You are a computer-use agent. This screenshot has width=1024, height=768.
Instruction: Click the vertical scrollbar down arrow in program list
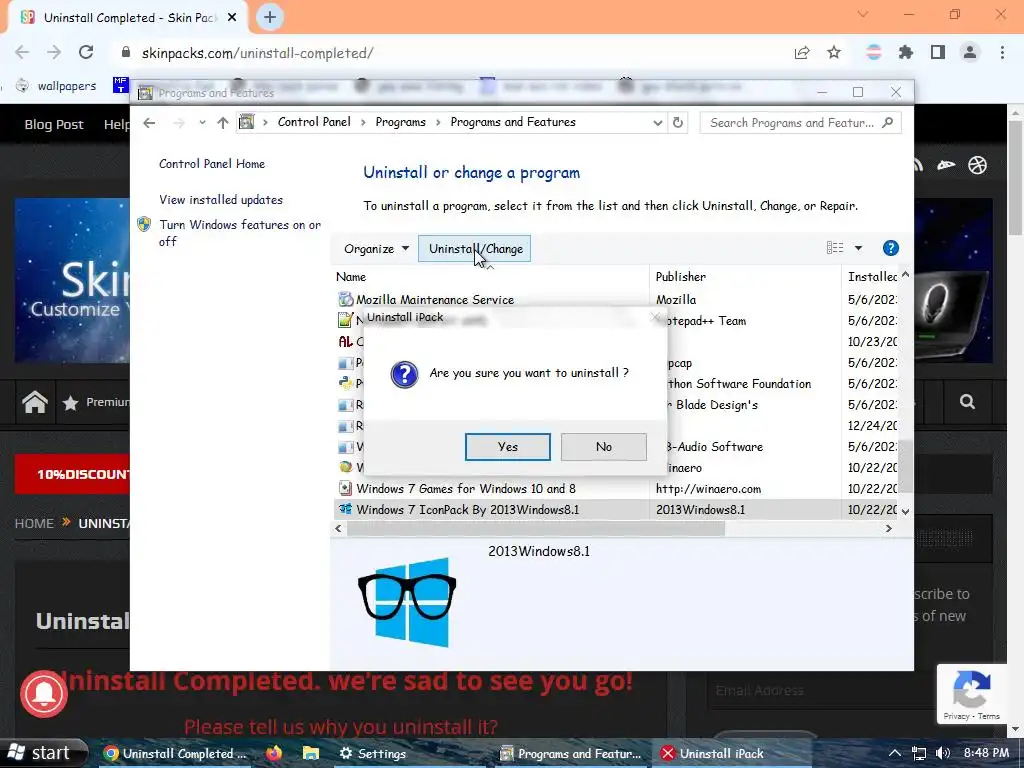[905, 511]
